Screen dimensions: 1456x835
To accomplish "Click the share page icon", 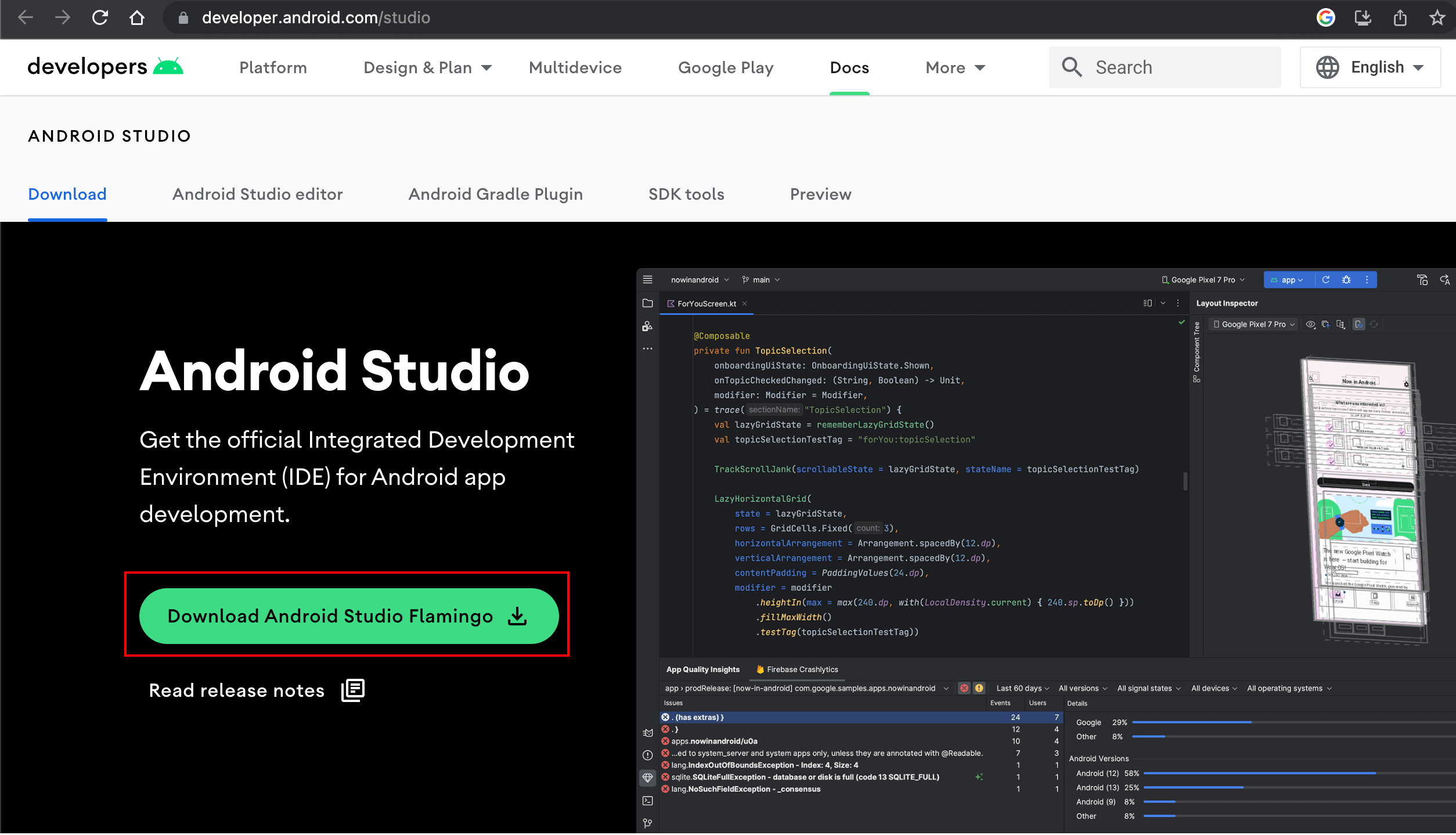I will [x=1400, y=17].
